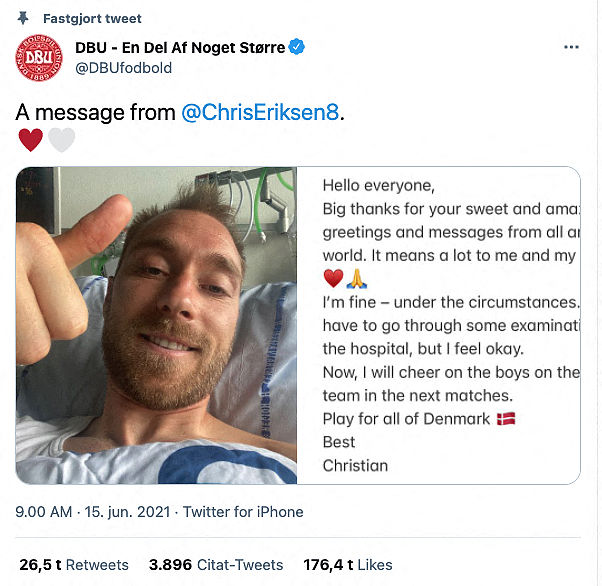Click the name DBU - En Del Af Noget Større

coord(180,47)
